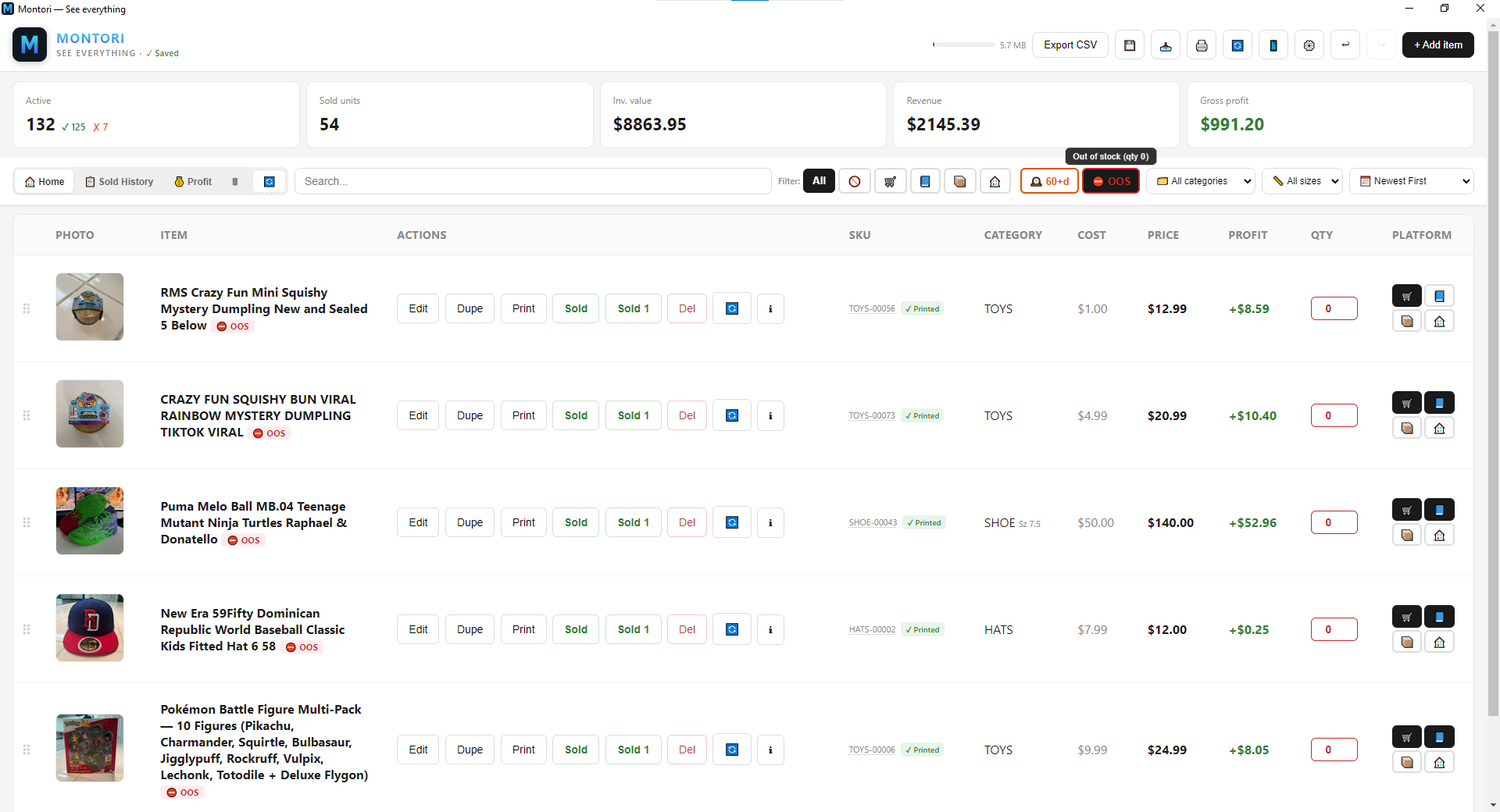Screen dimensions: 1500x812
Task: Click sync icon in New Era 59Fifty row
Action: click(x=732, y=629)
